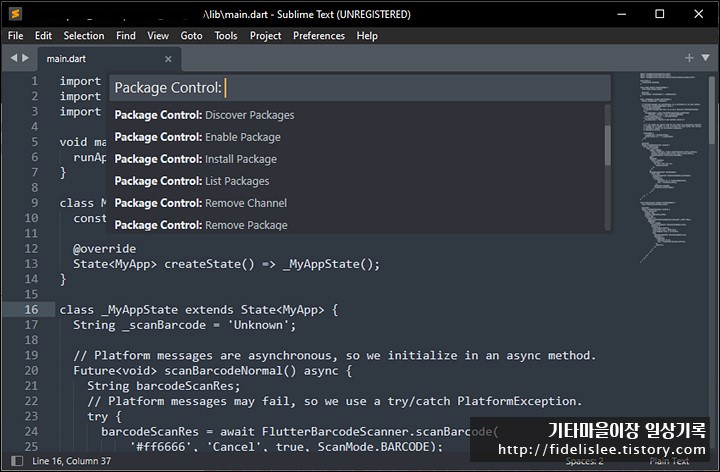Click line number 13 in gutter
This screenshot has width=720, height=472.
tap(31, 264)
